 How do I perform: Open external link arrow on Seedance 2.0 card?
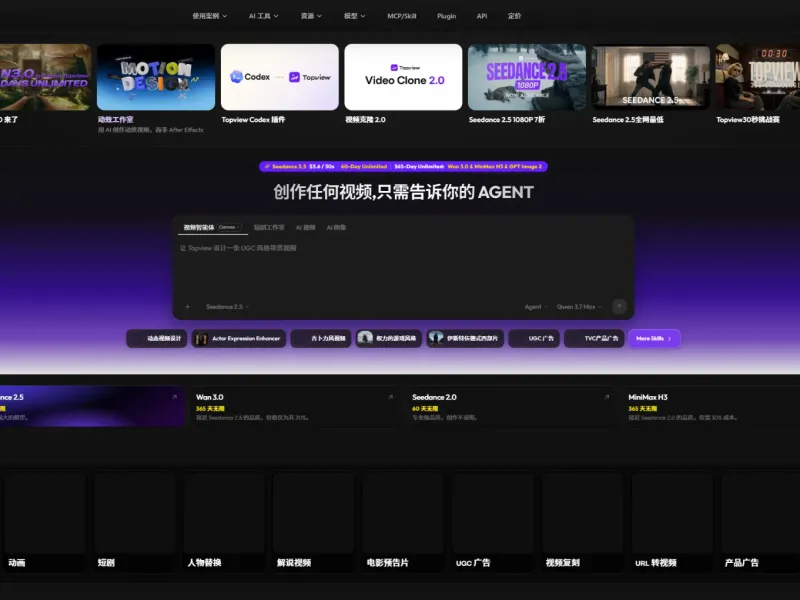point(607,397)
